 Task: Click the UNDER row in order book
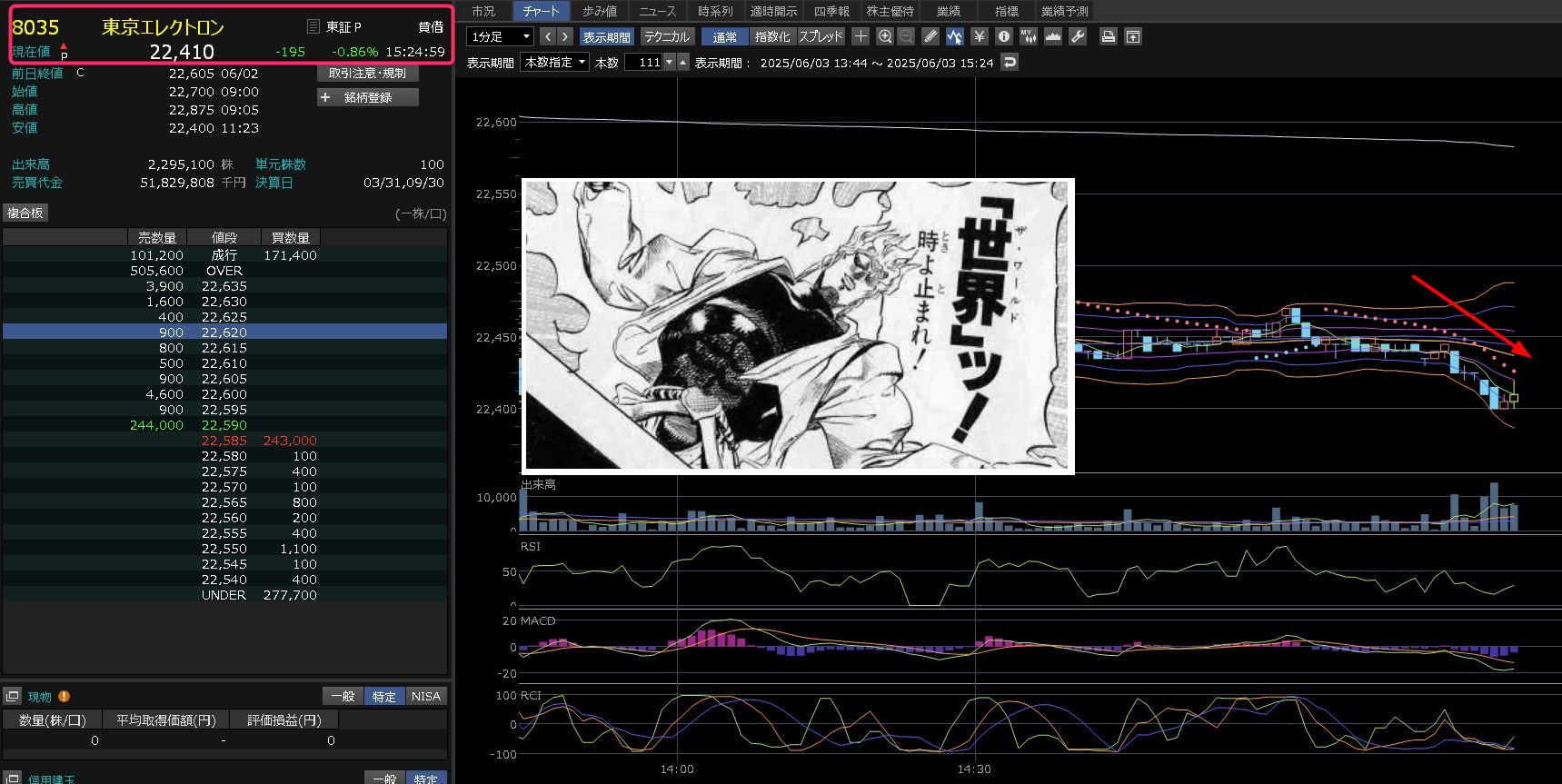coord(224,595)
